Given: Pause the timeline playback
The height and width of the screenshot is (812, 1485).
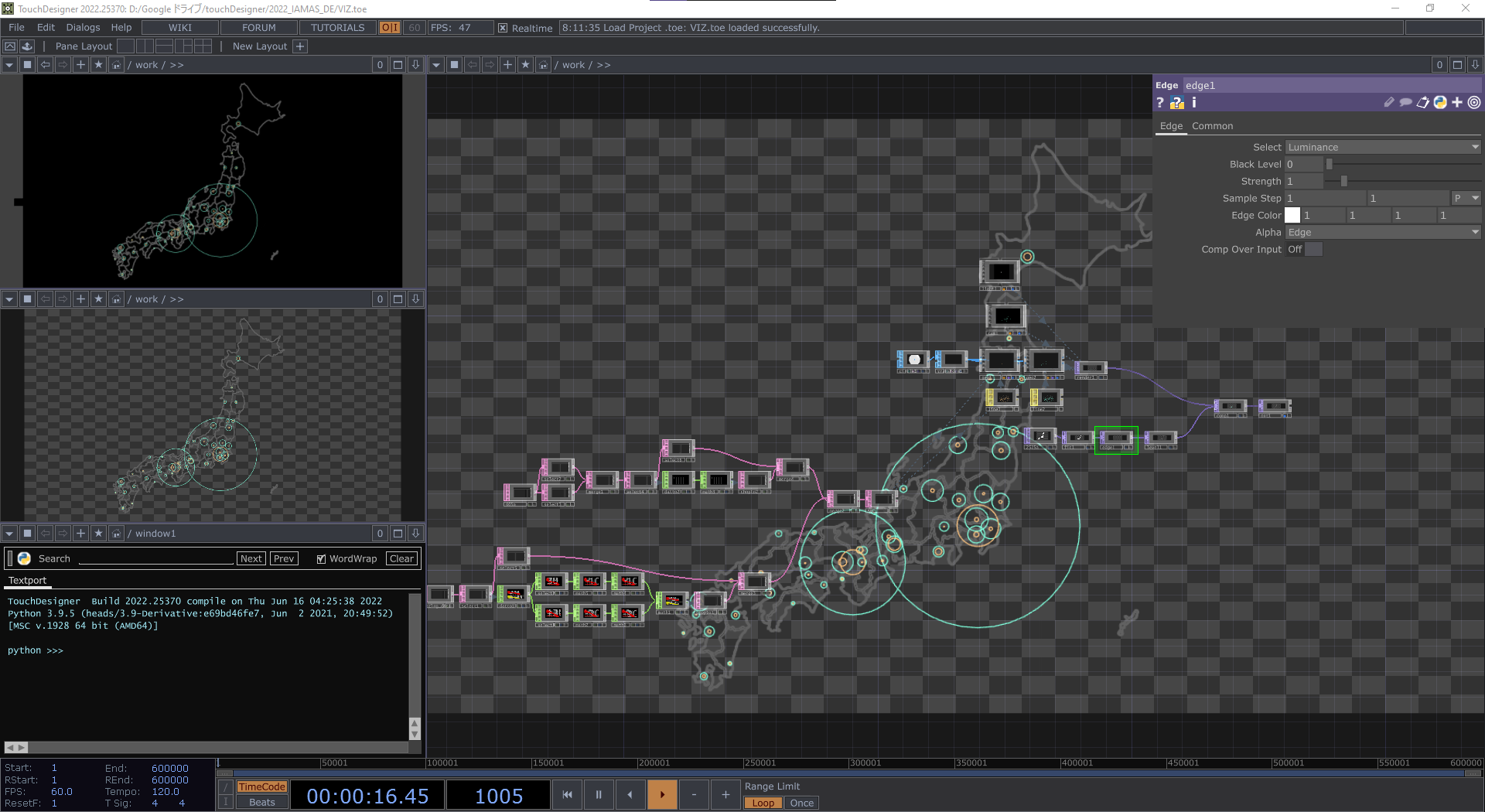Looking at the screenshot, I should point(599,794).
